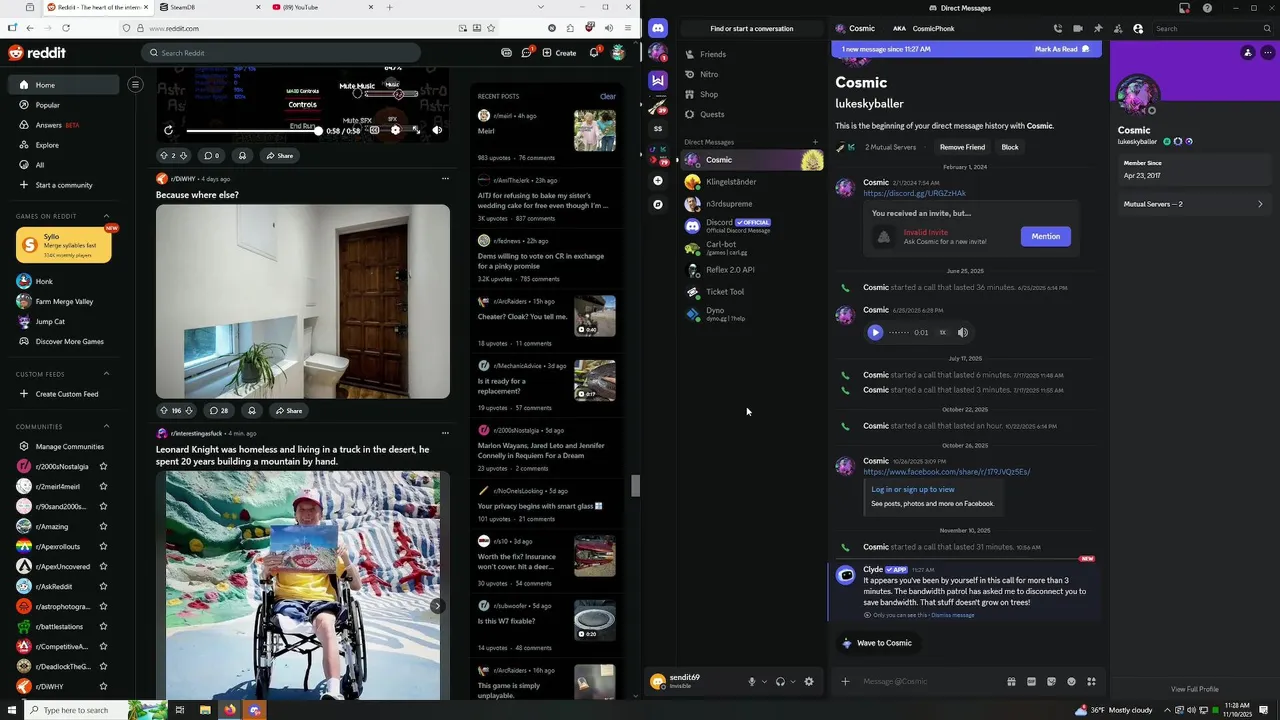Image resolution: width=1280 pixels, height=720 pixels.
Task: Deafen headphones in Discord user panel
Action: [x=780, y=682]
